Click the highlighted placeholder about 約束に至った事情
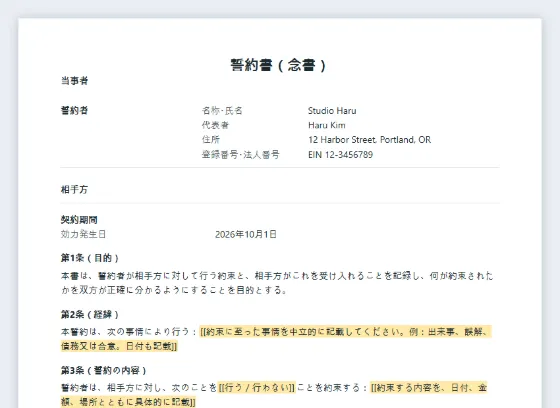The image size is (560, 408). (x=276, y=339)
